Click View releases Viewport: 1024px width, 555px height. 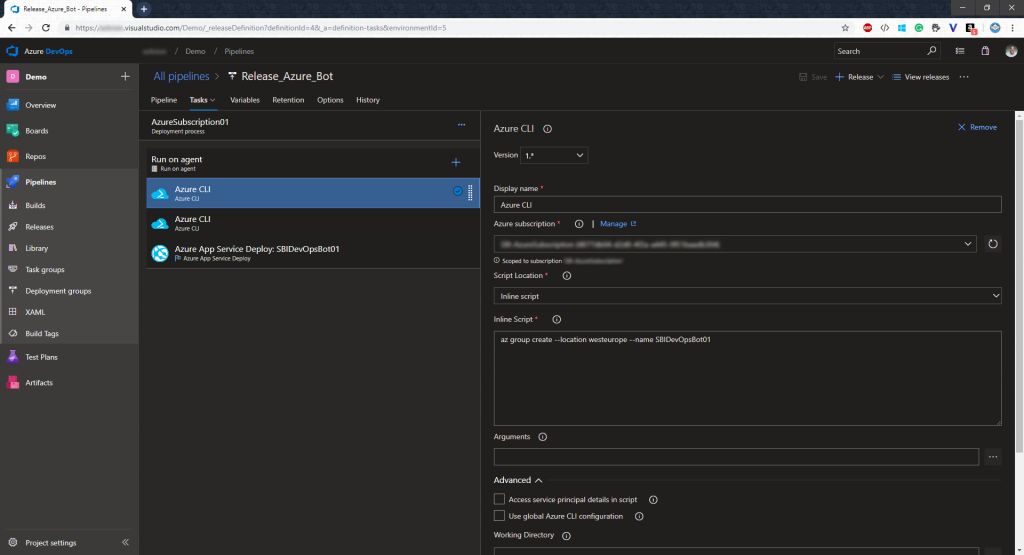click(x=921, y=77)
